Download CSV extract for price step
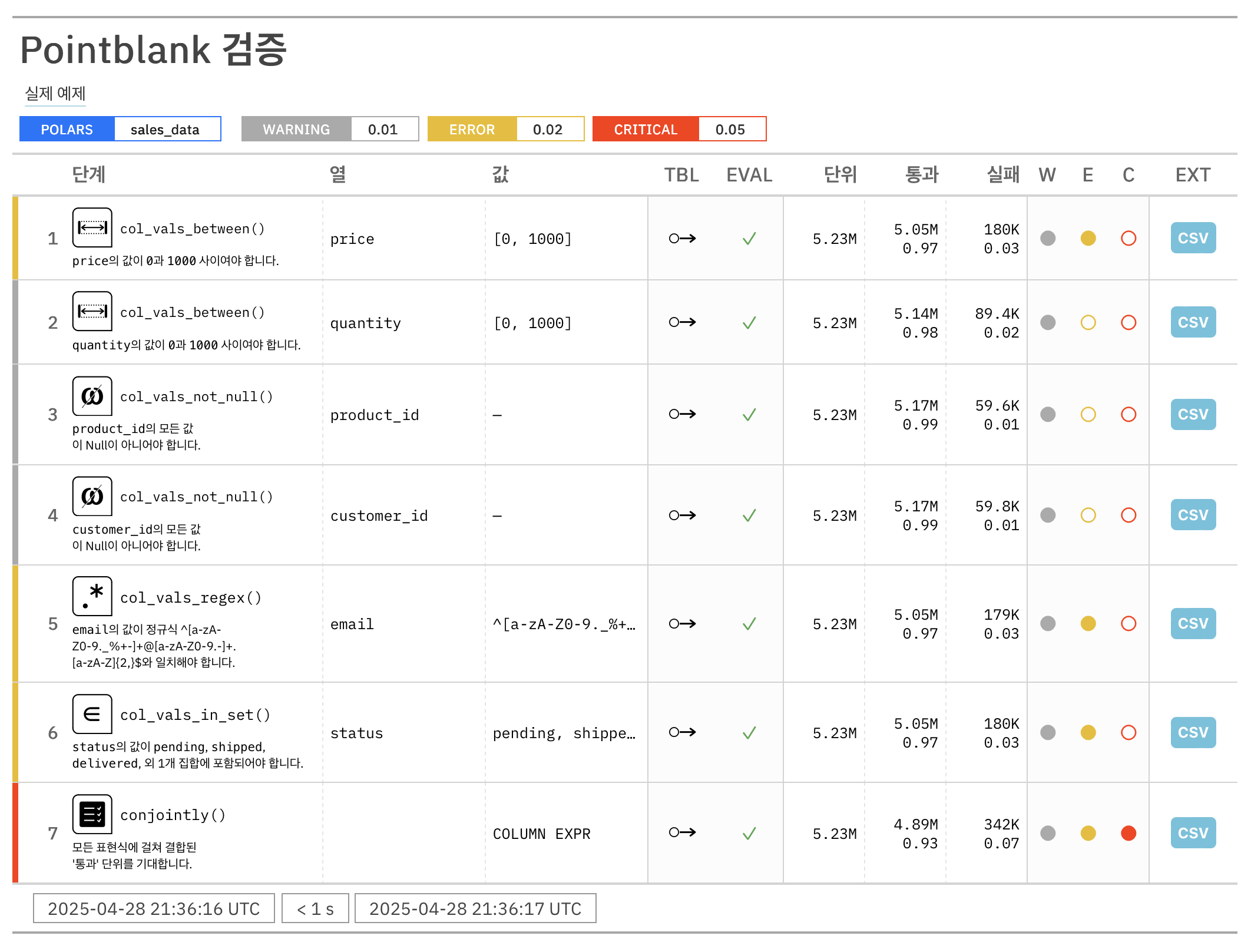 point(1193,238)
